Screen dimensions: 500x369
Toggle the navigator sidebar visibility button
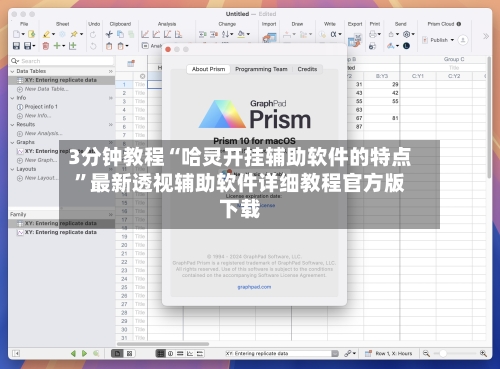coord(16,353)
